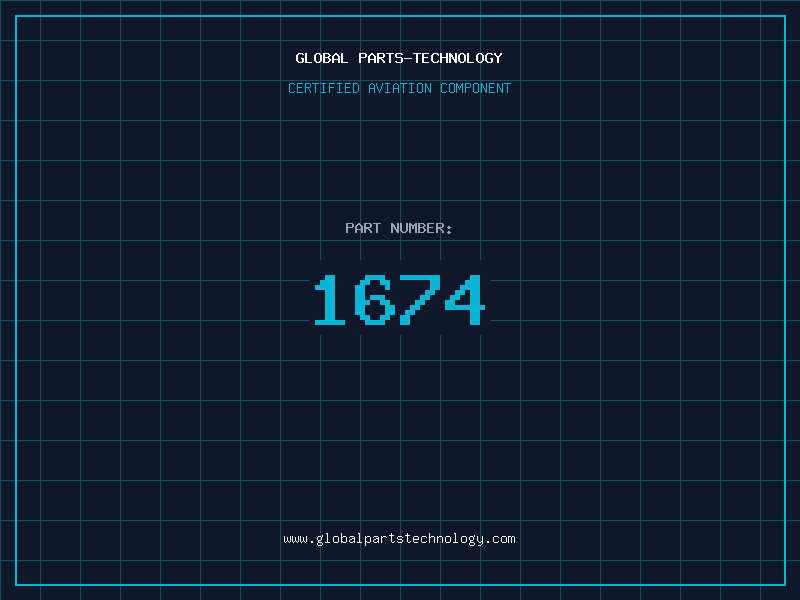Click the digit 6 in the part number
This screenshot has height=600, width=800.
click(x=376, y=300)
